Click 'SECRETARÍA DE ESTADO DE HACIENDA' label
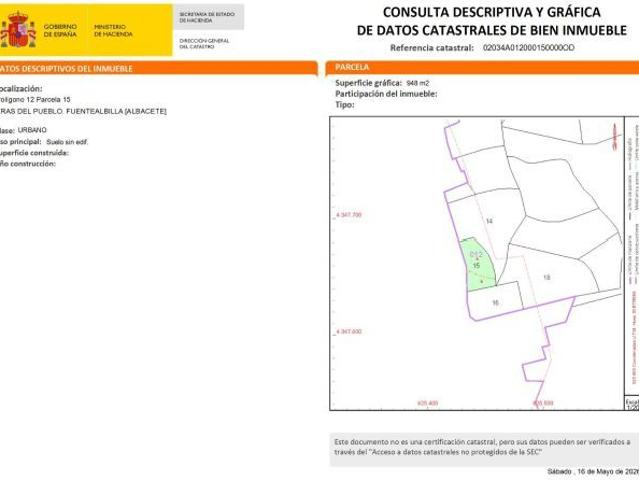The height and width of the screenshot is (480, 639). pos(207,17)
